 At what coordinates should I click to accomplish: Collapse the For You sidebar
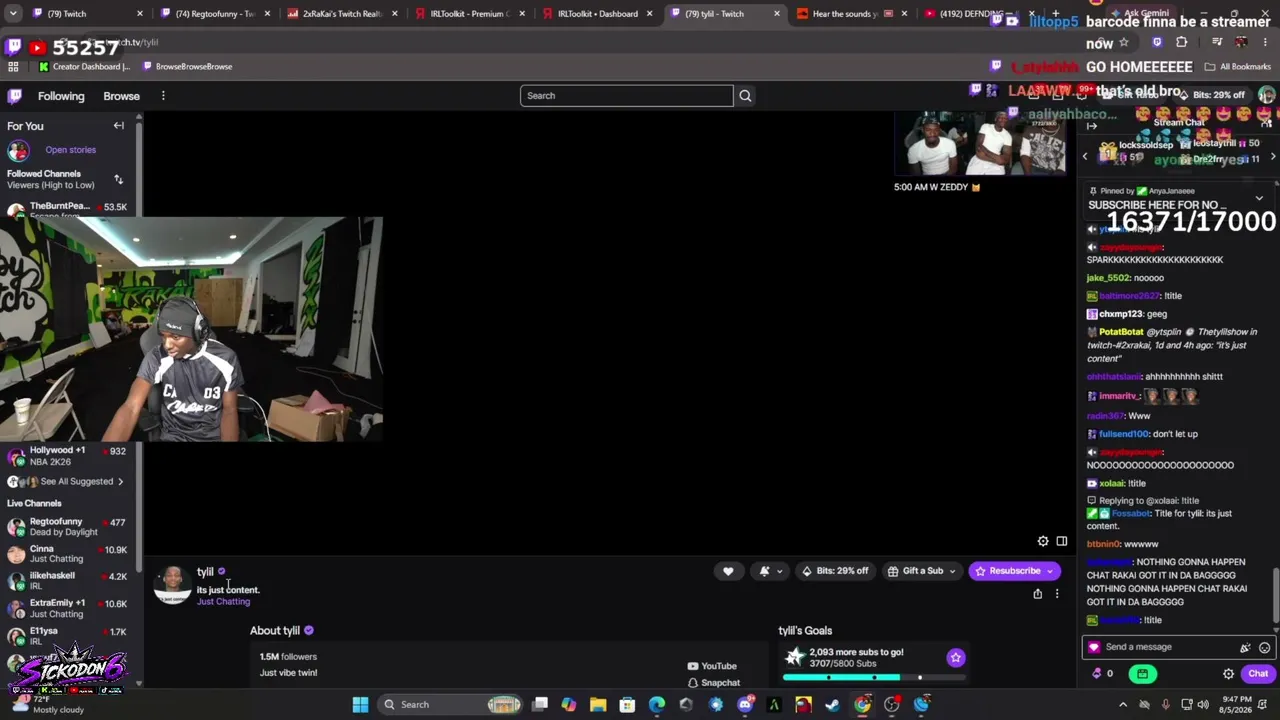tap(118, 126)
